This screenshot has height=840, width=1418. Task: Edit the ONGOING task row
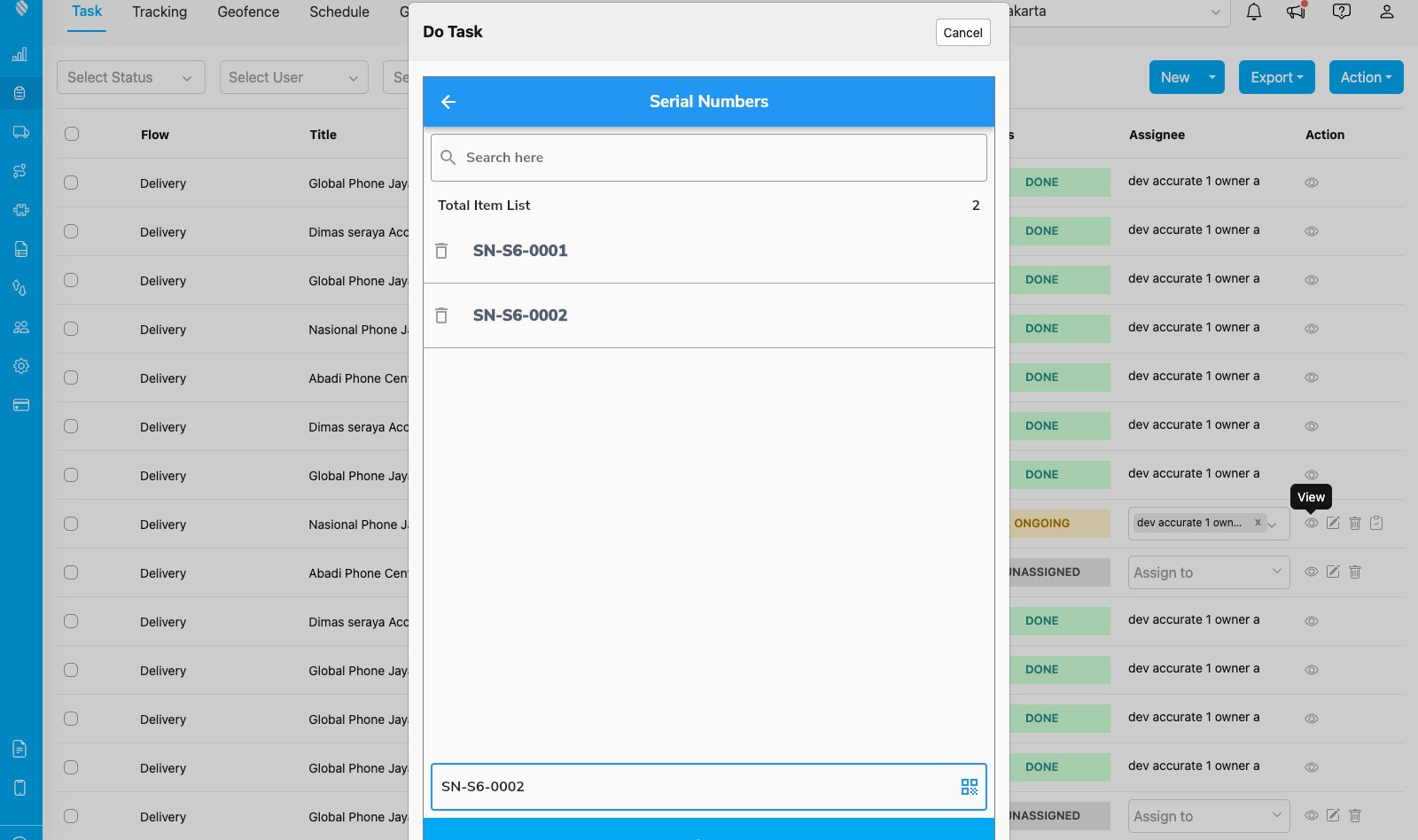pyautogui.click(x=1333, y=523)
